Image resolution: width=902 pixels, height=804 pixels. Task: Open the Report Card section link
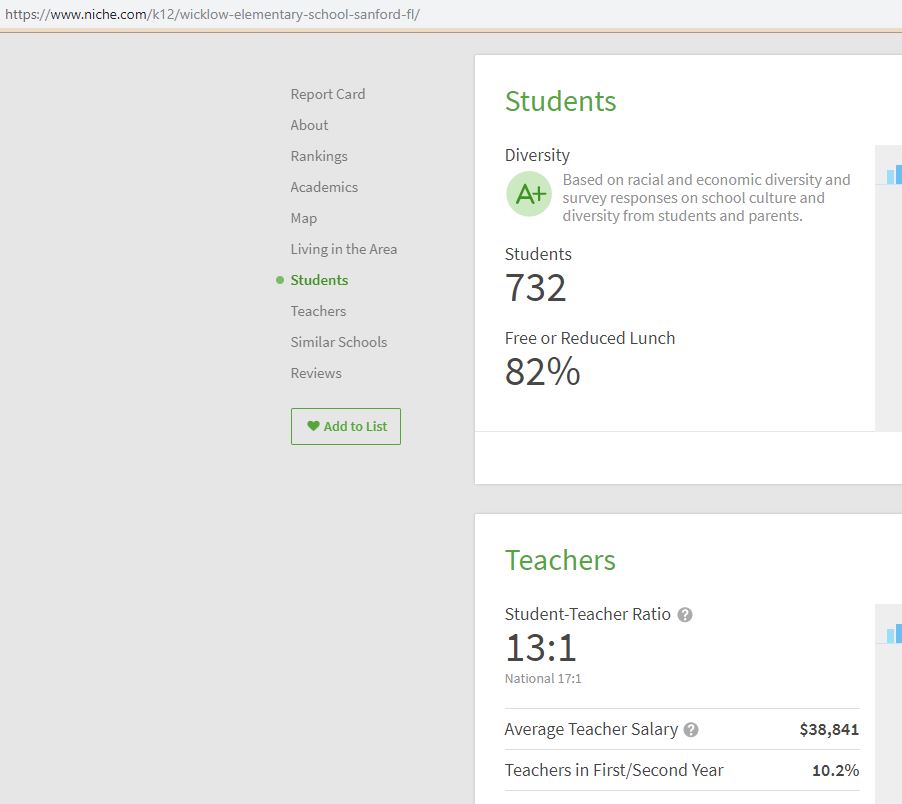click(327, 94)
